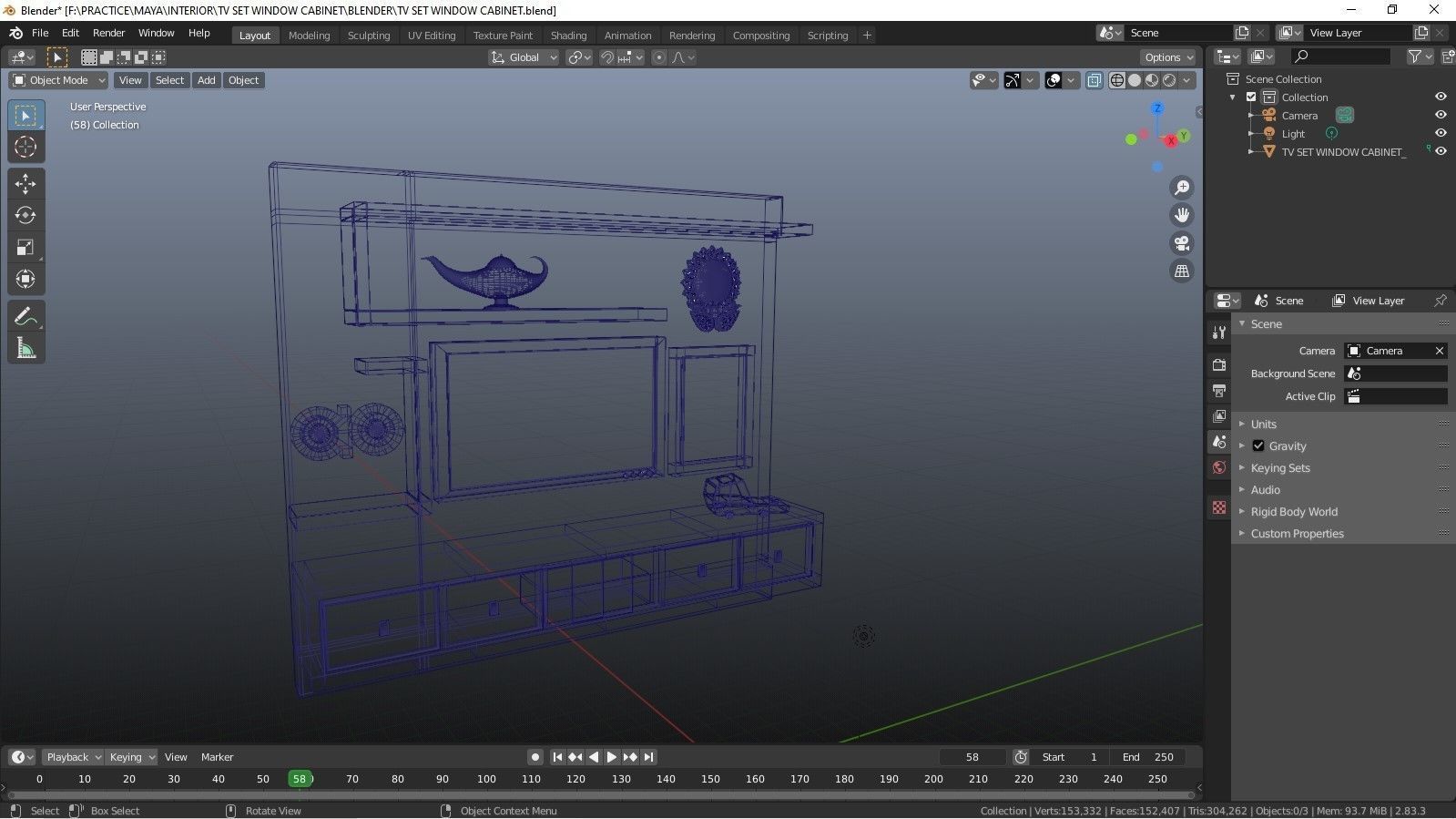Screen dimensions: 1456x819
Task: Switch to wireframe viewport shading
Action: 1117,80
